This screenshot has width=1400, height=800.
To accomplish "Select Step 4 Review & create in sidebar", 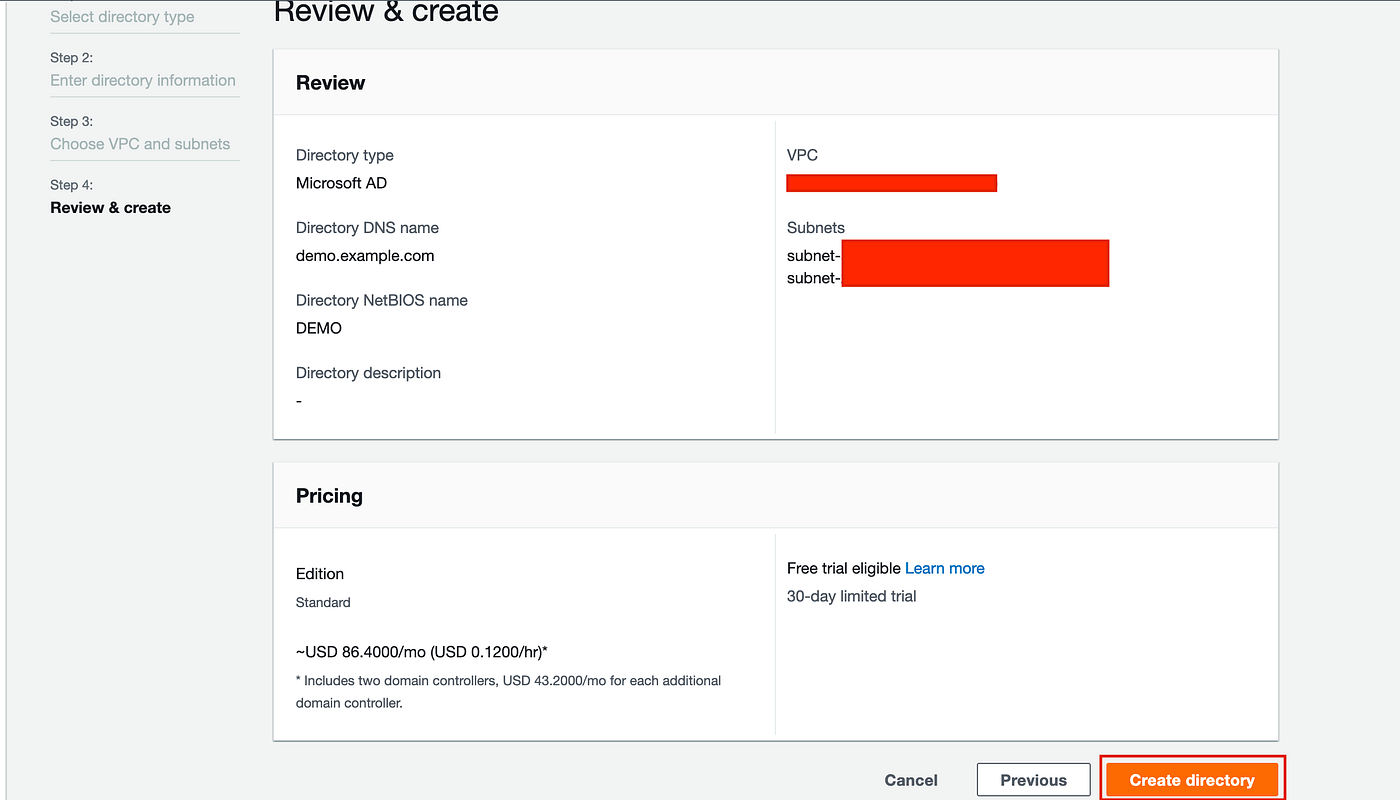I will (110, 207).
